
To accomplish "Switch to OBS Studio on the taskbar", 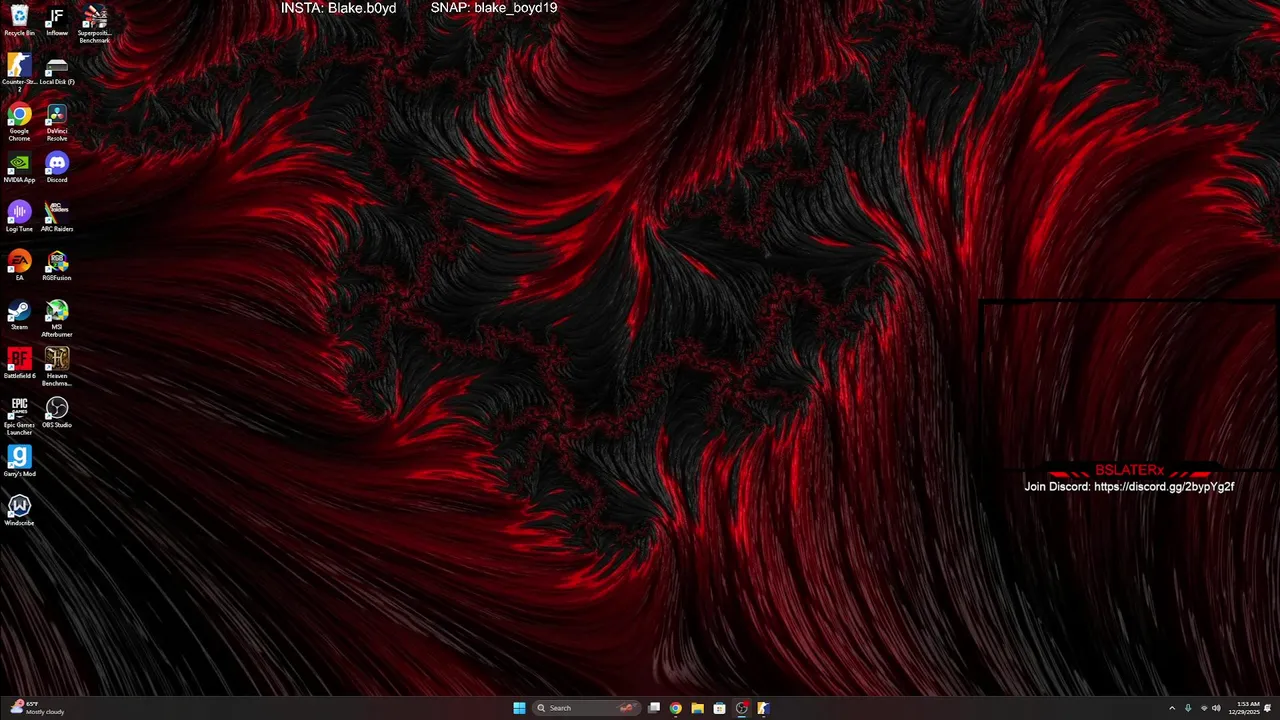I will click(742, 708).
